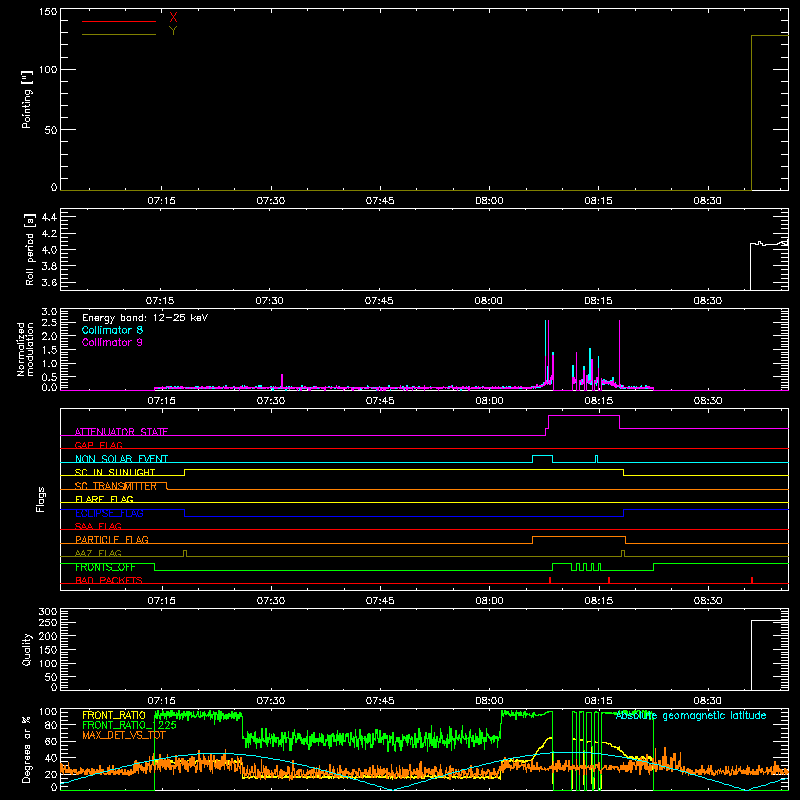
Task: Select the orange MAX_DET_VS_TOT legend entry
Action: (x=123, y=735)
